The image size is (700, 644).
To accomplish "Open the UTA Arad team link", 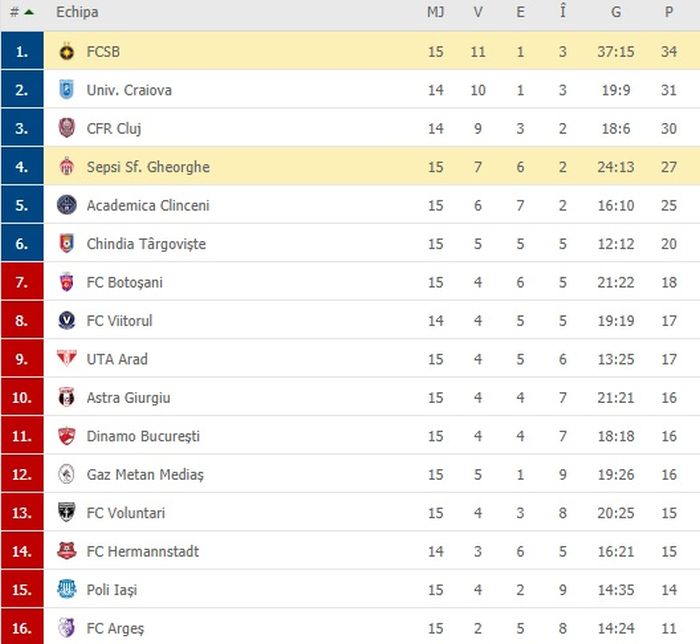I will pos(117,359).
